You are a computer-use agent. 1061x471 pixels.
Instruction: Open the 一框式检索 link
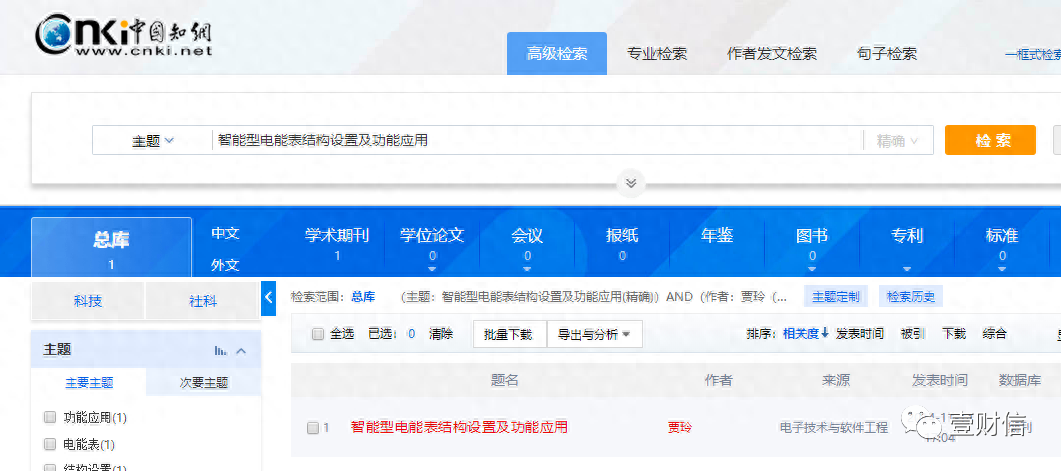coord(1033,55)
